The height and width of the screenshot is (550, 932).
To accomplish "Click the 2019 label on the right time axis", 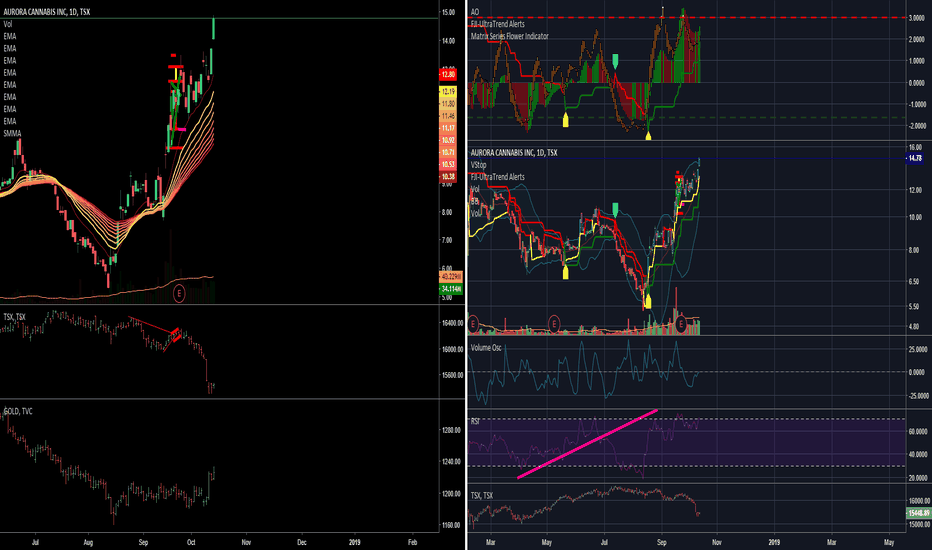I will (x=774, y=542).
